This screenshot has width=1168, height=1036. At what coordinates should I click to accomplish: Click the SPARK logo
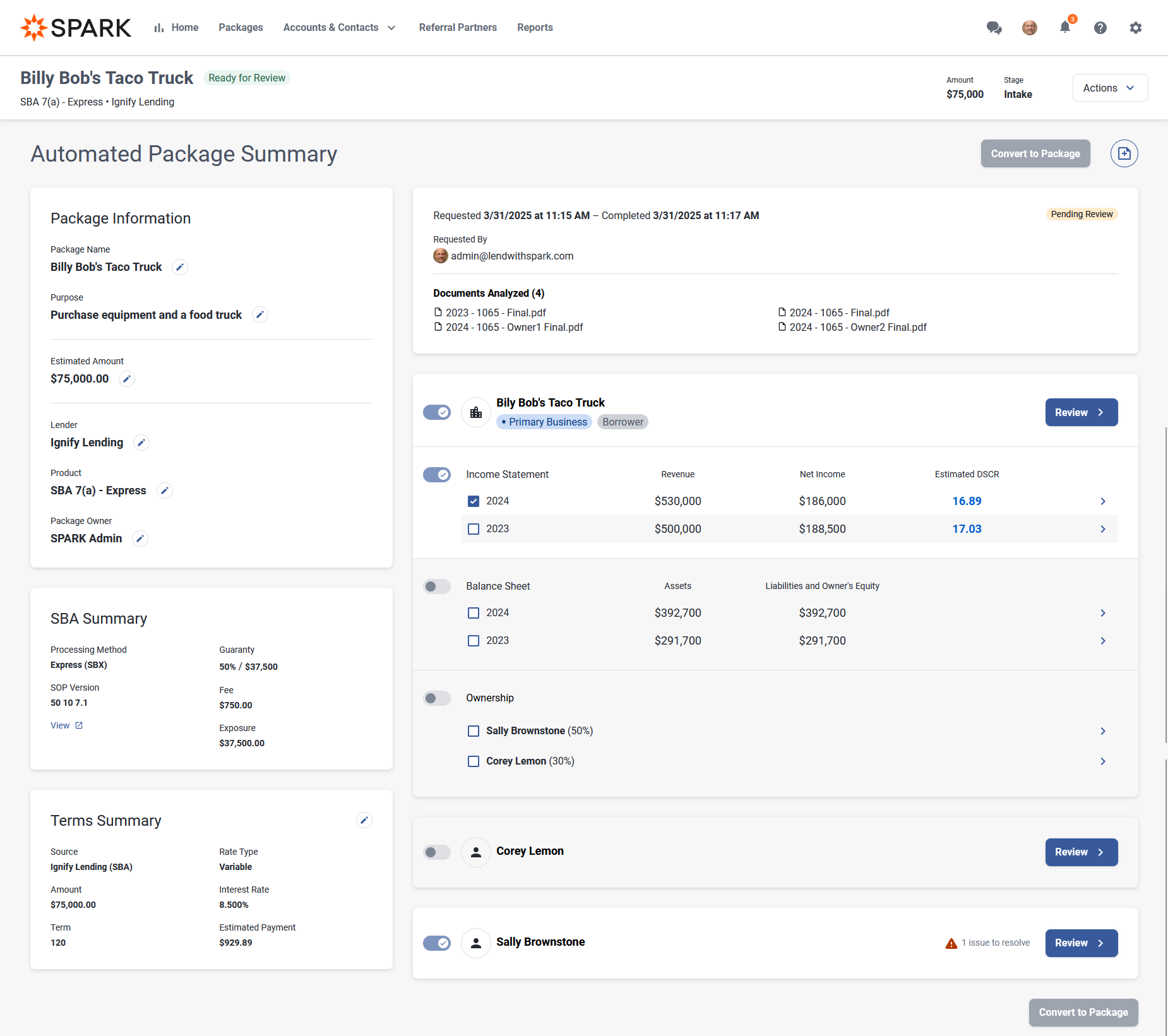coord(76,28)
